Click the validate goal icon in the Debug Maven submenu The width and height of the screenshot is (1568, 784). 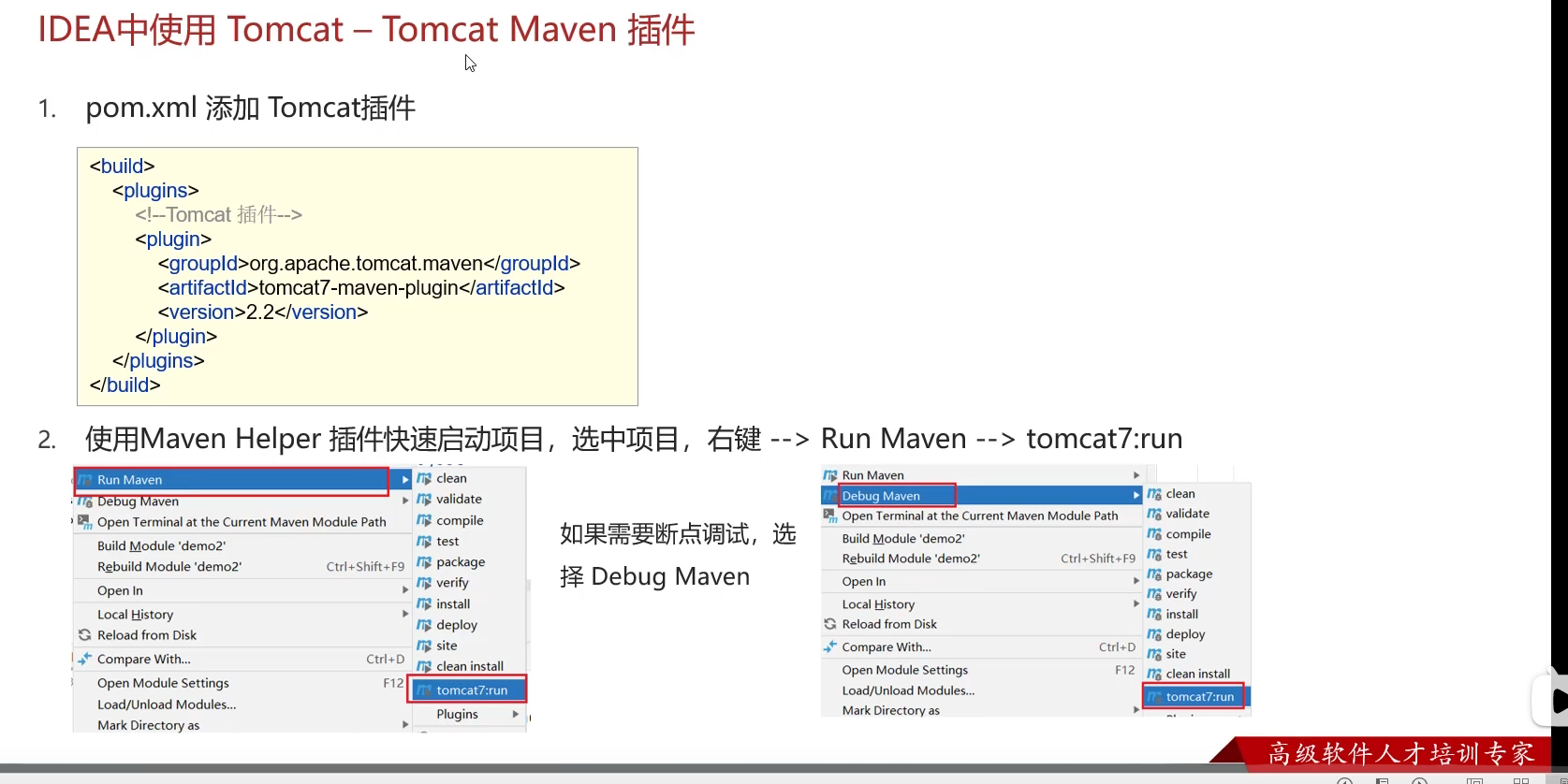click(1154, 514)
